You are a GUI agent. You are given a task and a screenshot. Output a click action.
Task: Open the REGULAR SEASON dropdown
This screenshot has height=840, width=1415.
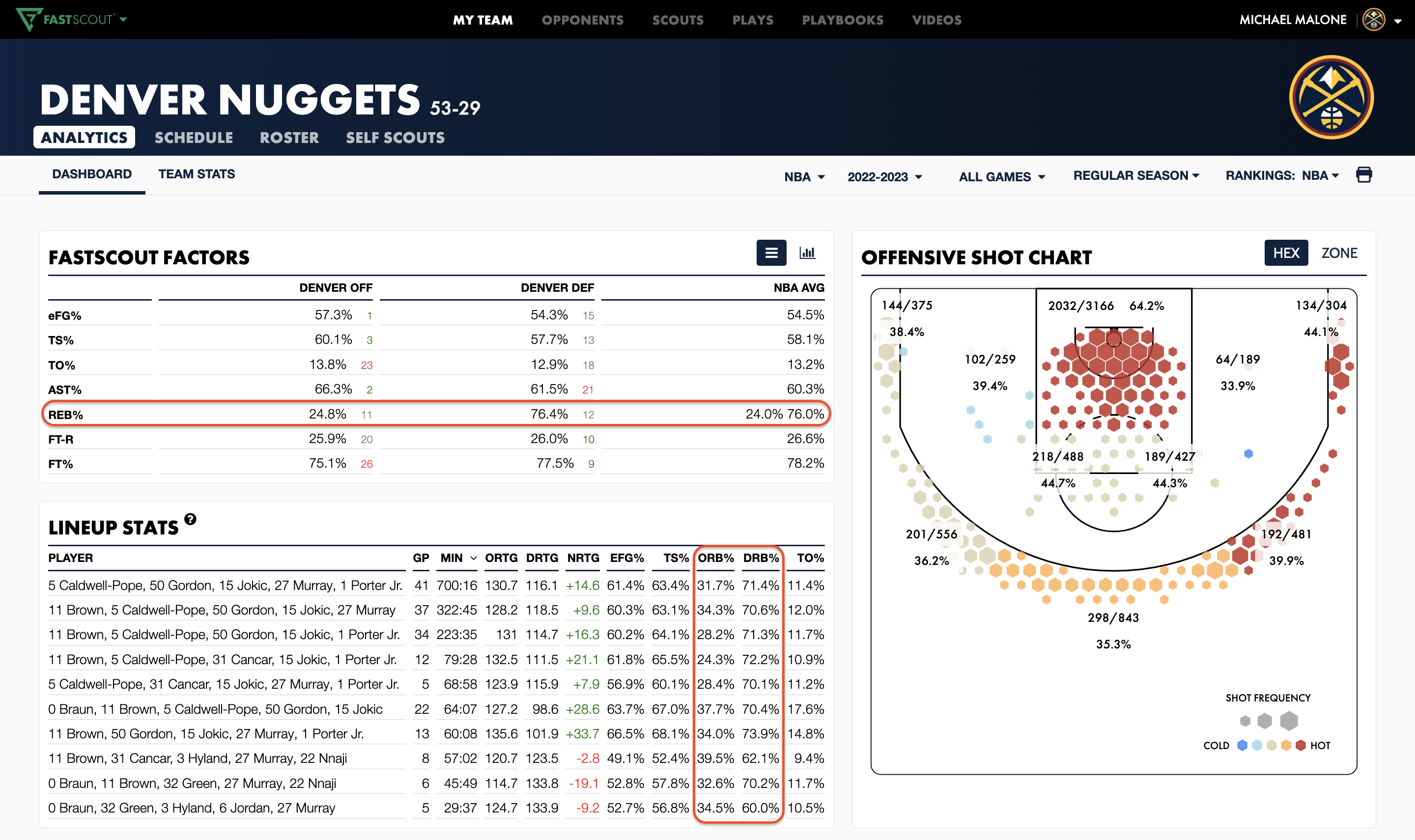point(1136,175)
